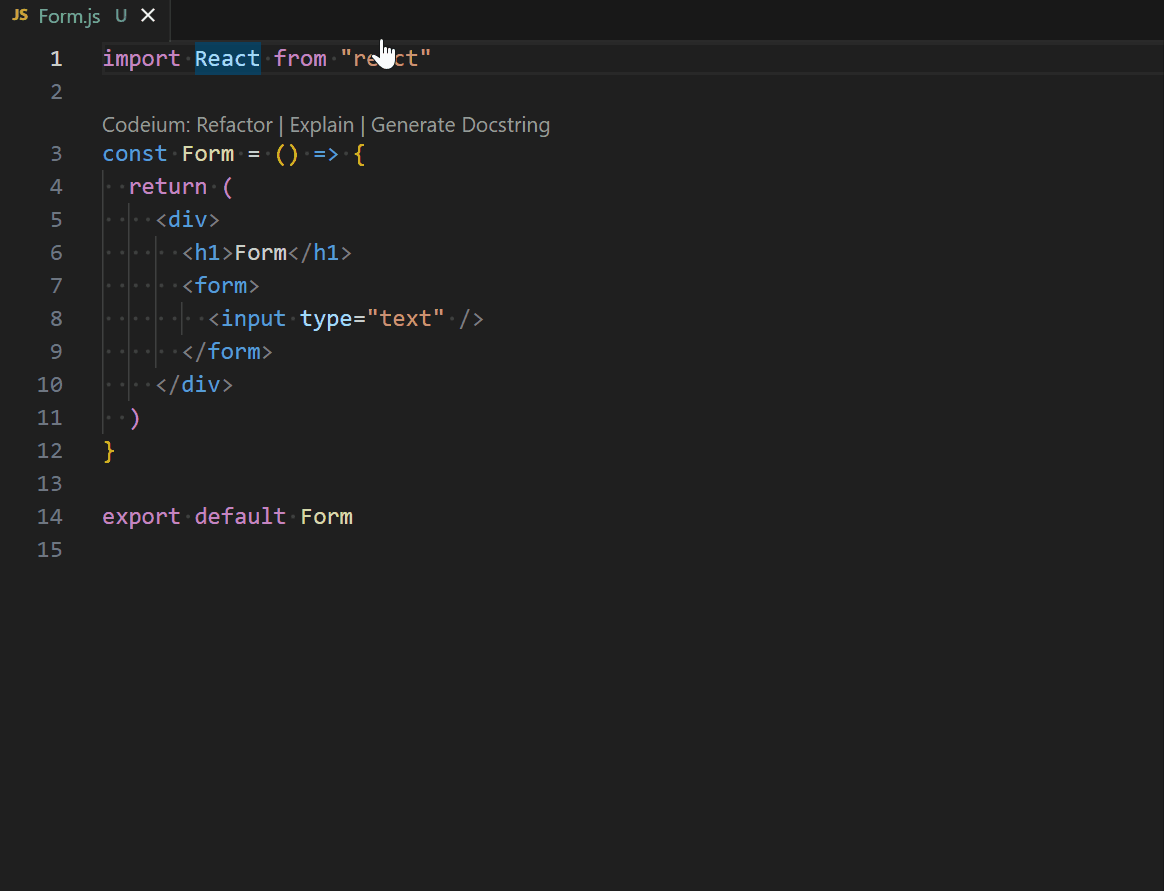This screenshot has width=1164, height=891.
Task: Click the highlighted React import word
Action: 227,58
